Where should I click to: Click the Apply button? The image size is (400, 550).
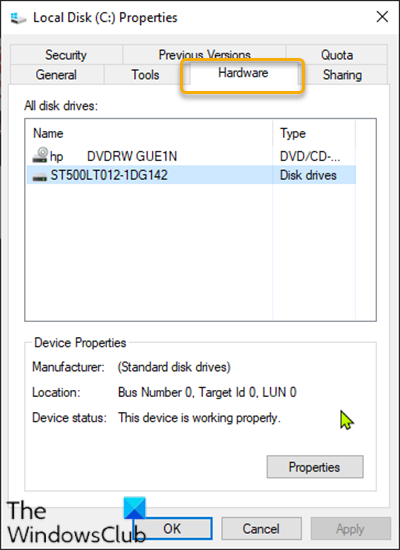350,528
